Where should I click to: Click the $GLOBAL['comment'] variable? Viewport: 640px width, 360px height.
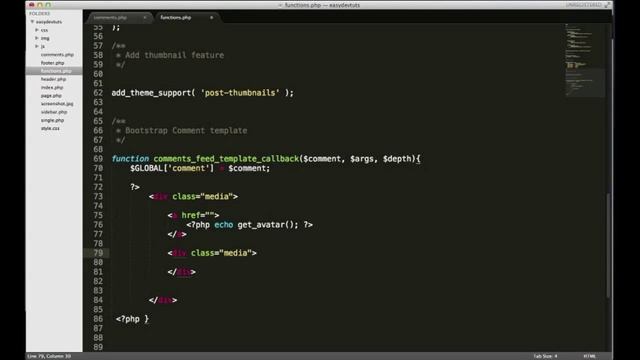(172, 168)
